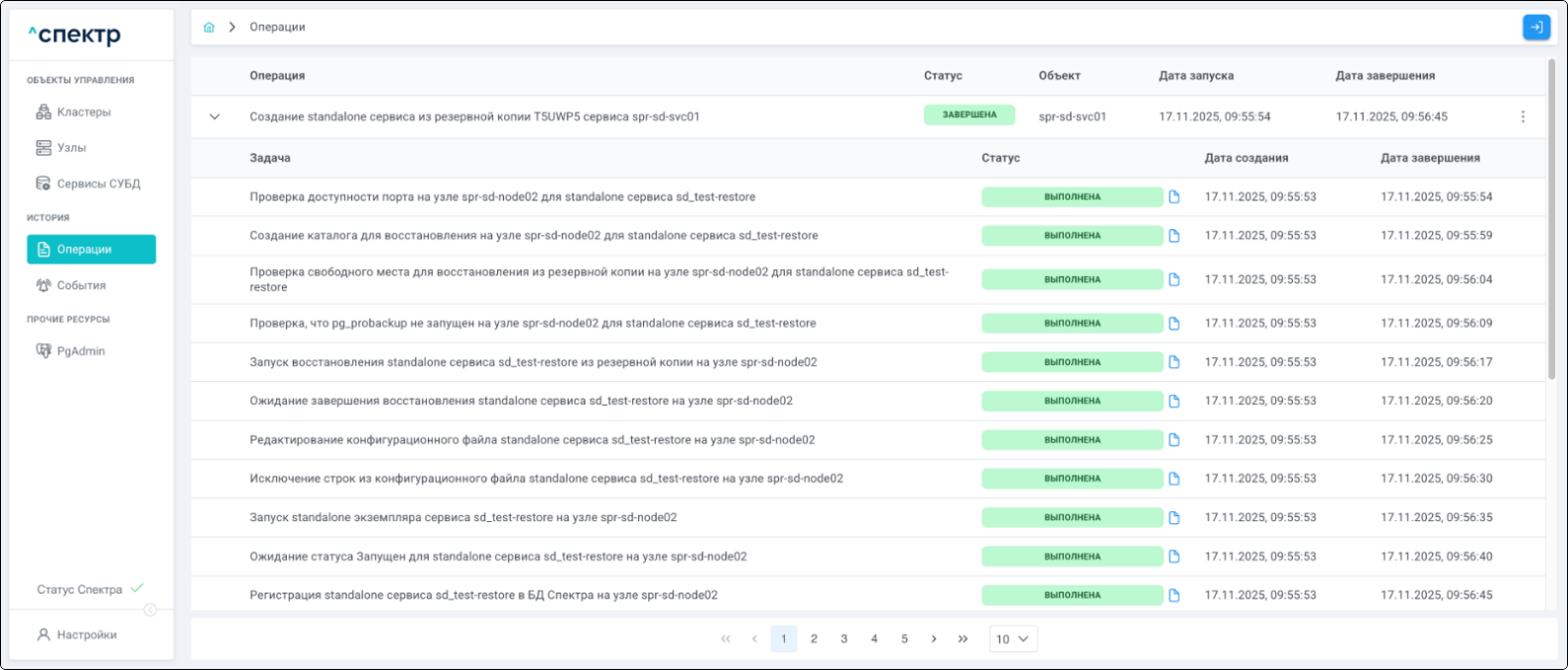Viewport: 1568px width, 670px height.
Task: Collapse the standalone service creation operation row
Action: pyautogui.click(x=214, y=117)
